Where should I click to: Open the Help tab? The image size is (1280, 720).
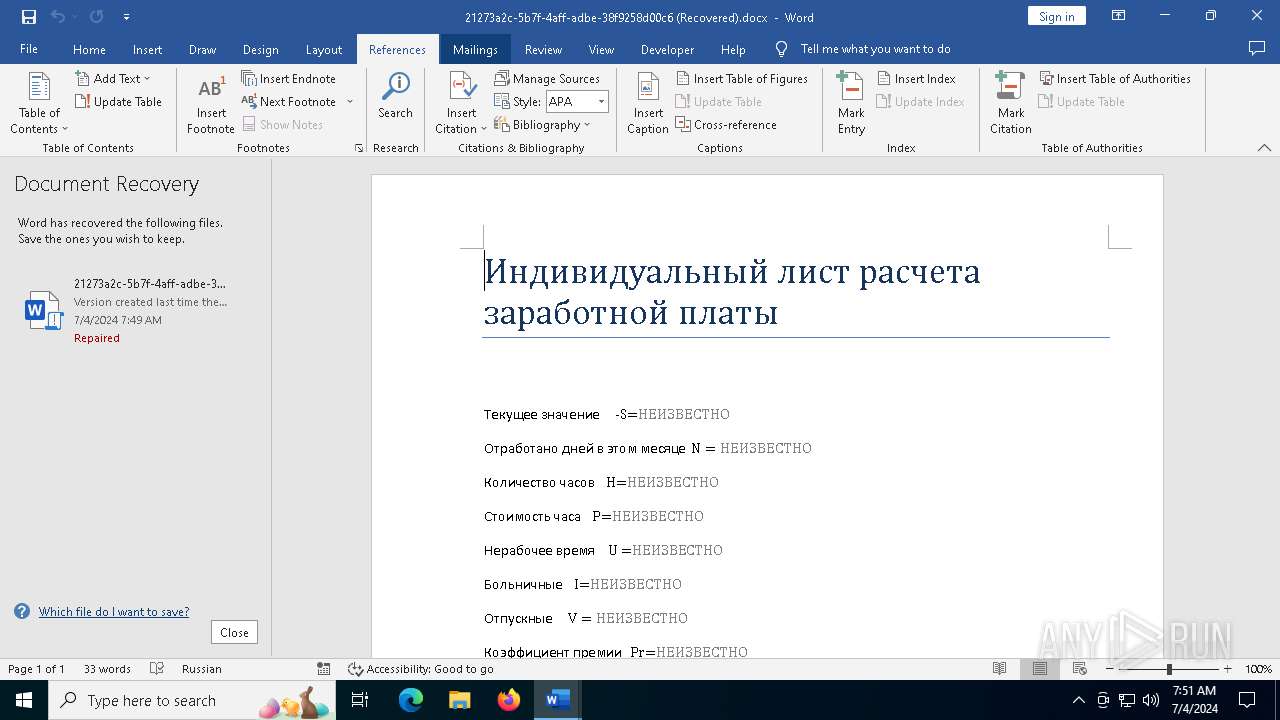(733, 49)
